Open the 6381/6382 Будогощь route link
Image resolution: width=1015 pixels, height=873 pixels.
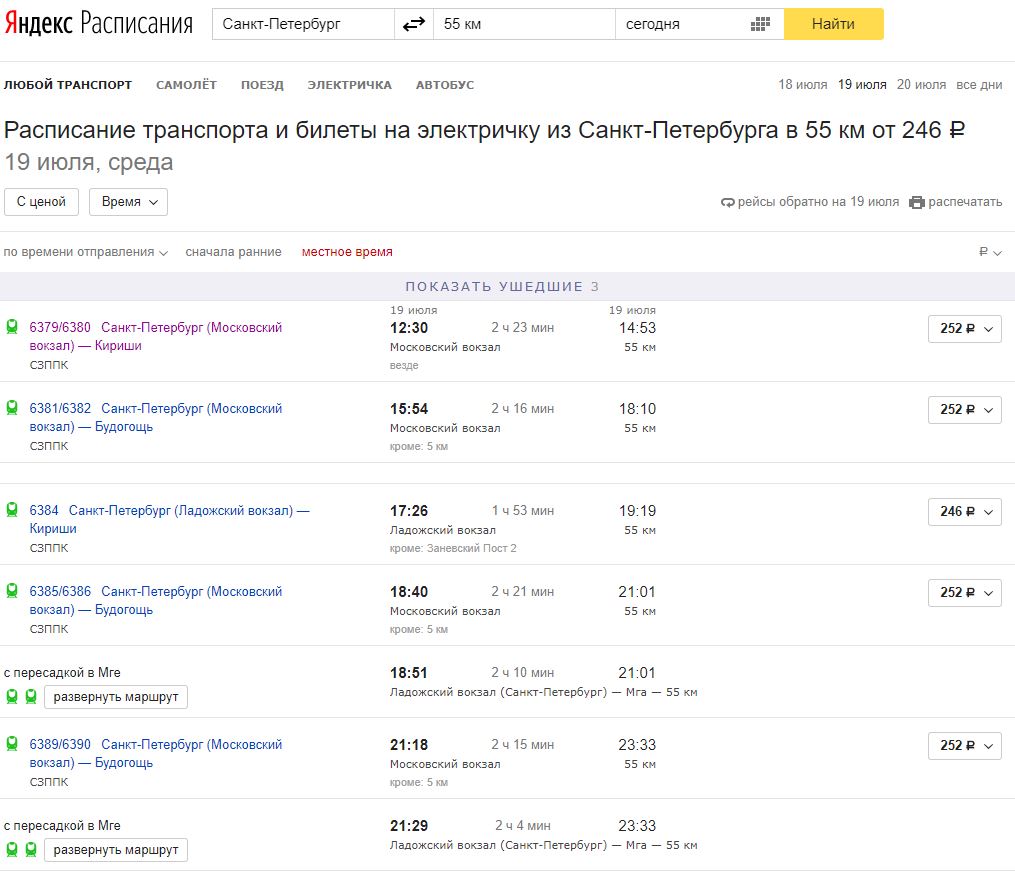[x=156, y=417]
